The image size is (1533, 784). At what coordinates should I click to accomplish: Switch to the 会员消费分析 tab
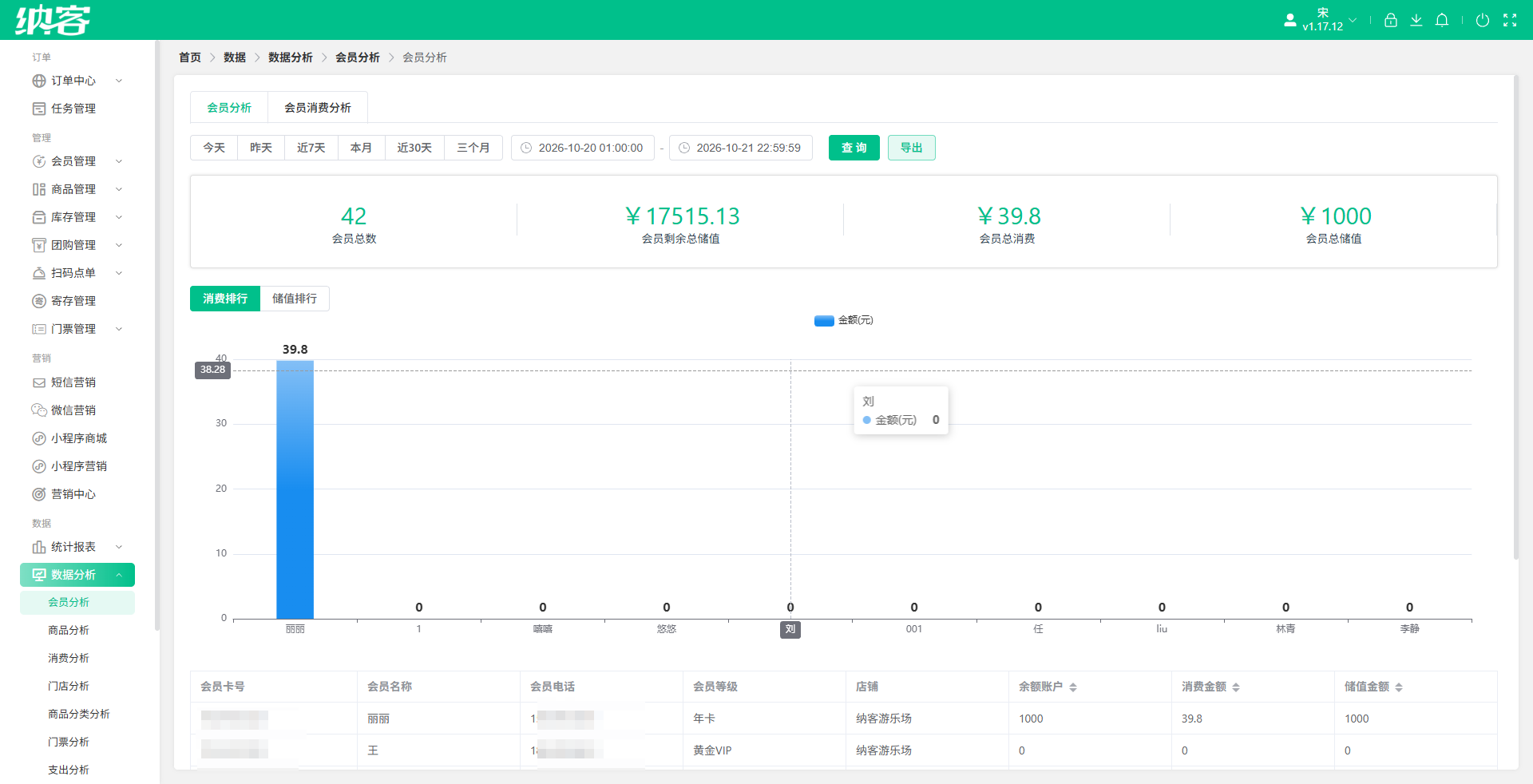click(318, 108)
